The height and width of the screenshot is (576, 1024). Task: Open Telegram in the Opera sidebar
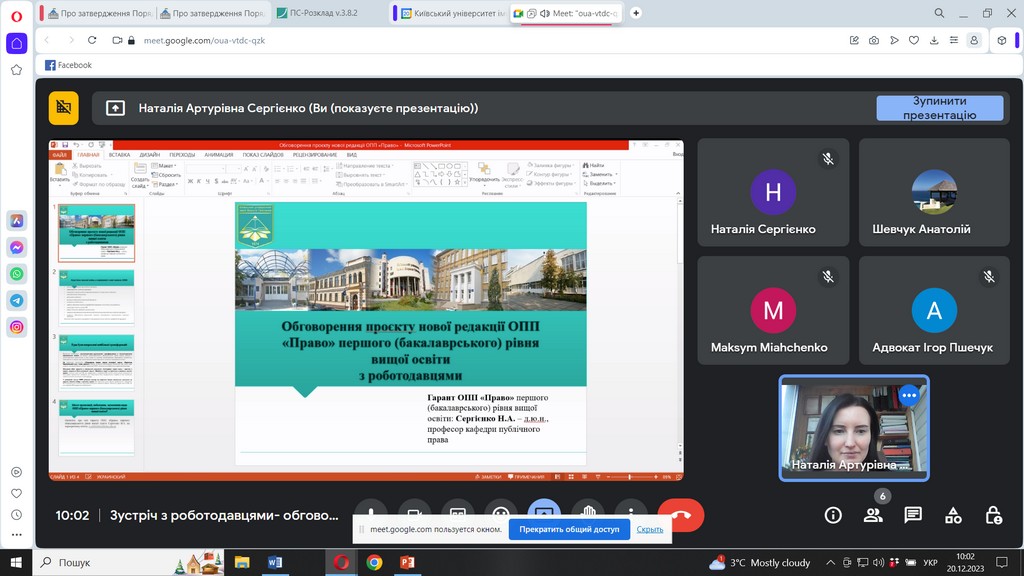point(17,300)
